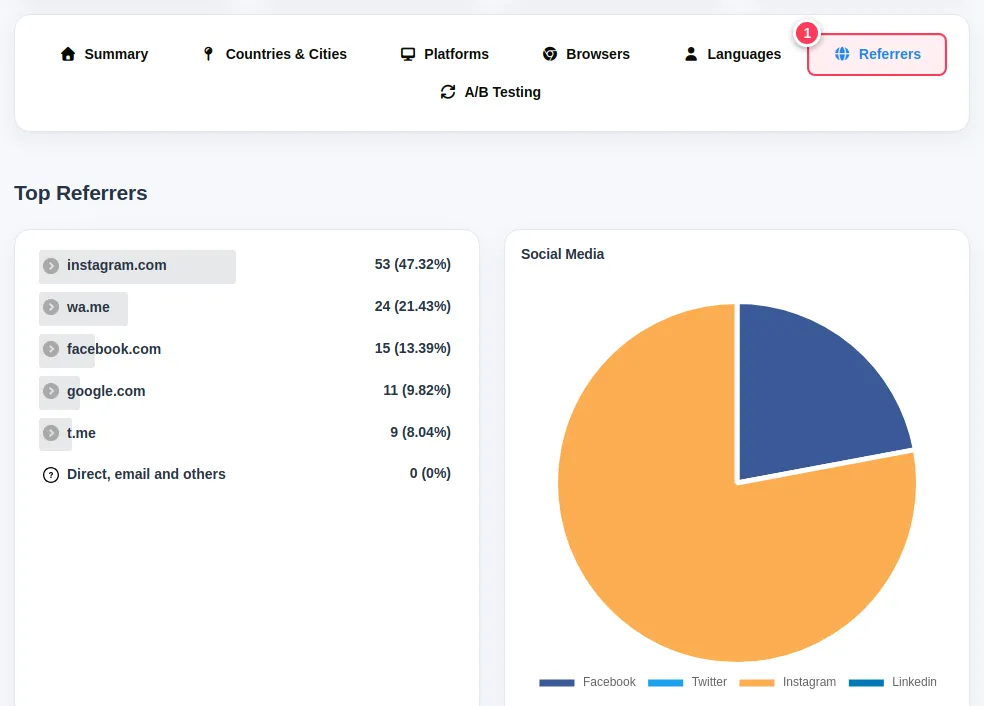Click the facebook.com referrer name
Screen dimensions: 984x706
[114, 350]
